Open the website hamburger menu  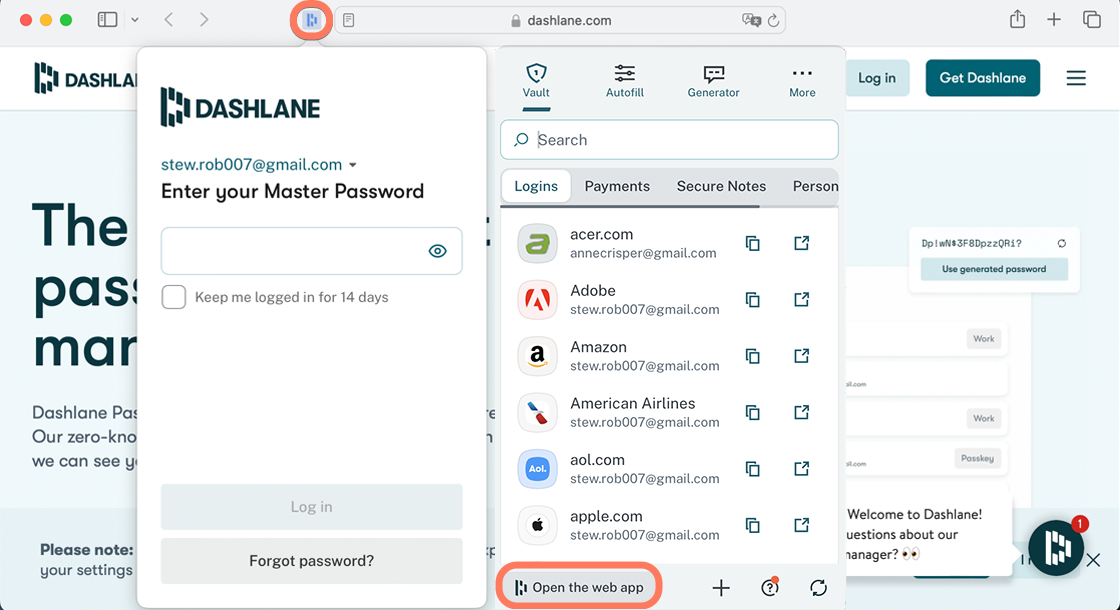(x=1076, y=78)
